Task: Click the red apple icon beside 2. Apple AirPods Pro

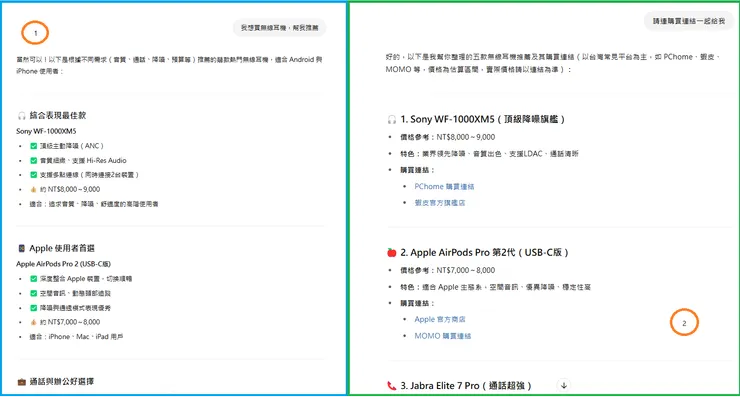Action: click(x=392, y=253)
